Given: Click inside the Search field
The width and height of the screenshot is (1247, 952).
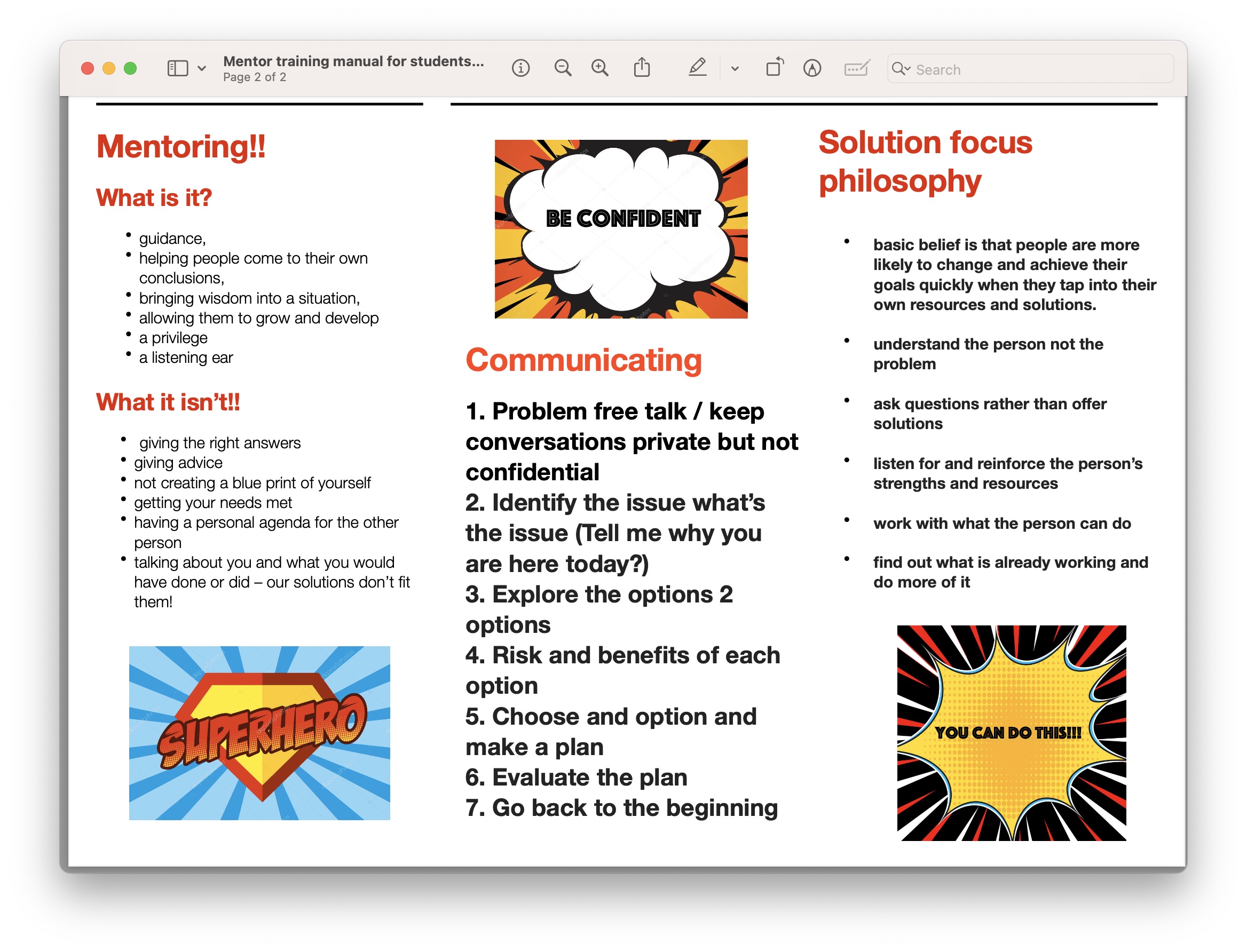Looking at the screenshot, I should point(1037,69).
